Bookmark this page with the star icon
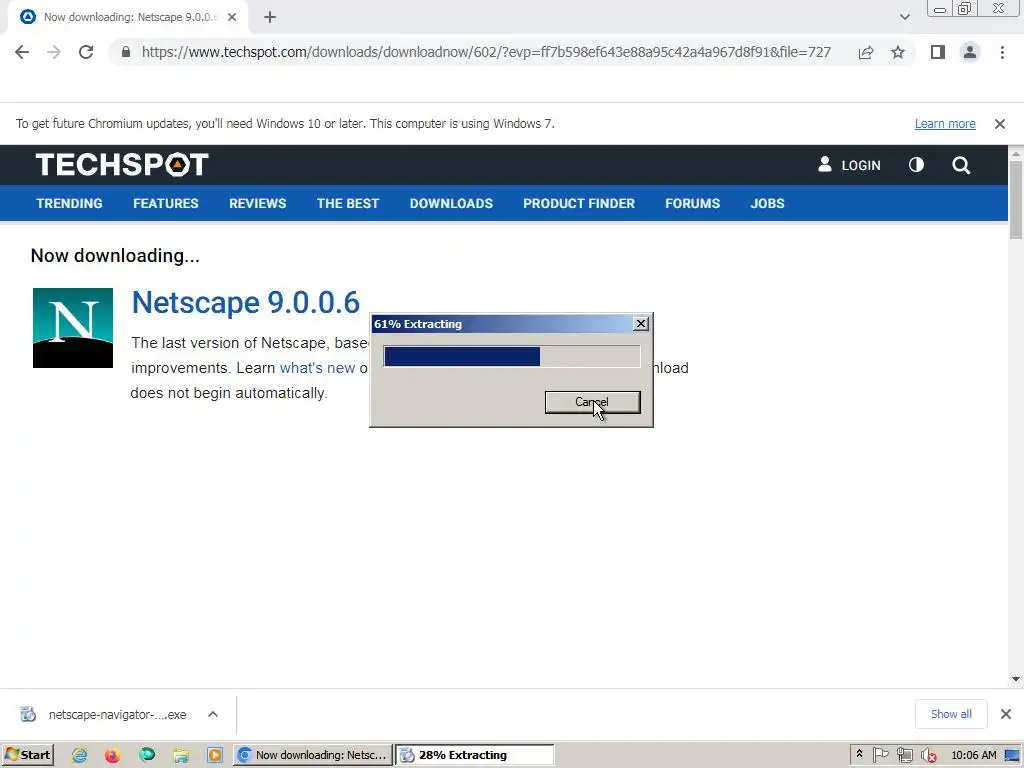1024x768 pixels. pyautogui.click(x=898, y=52)
